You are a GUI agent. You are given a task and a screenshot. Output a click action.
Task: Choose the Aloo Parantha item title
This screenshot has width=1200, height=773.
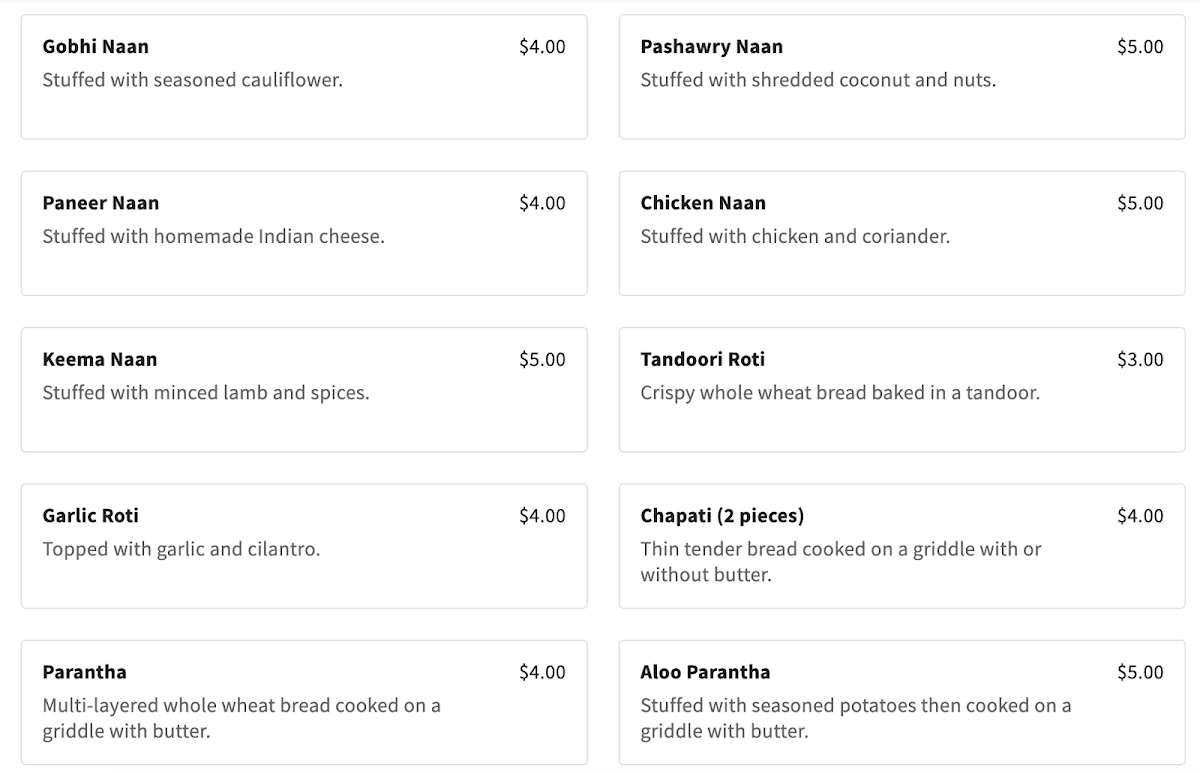(705, 672)
